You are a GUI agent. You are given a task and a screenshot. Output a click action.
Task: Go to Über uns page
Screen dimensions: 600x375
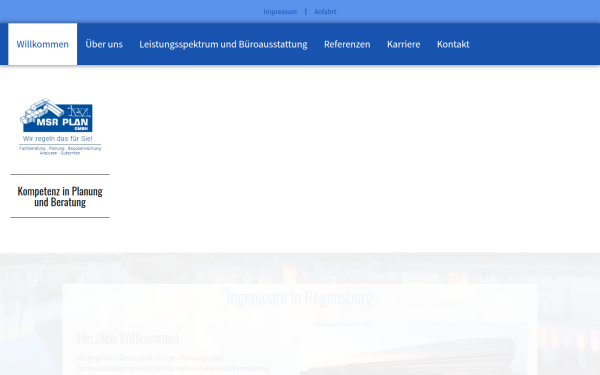pos(104,44)
